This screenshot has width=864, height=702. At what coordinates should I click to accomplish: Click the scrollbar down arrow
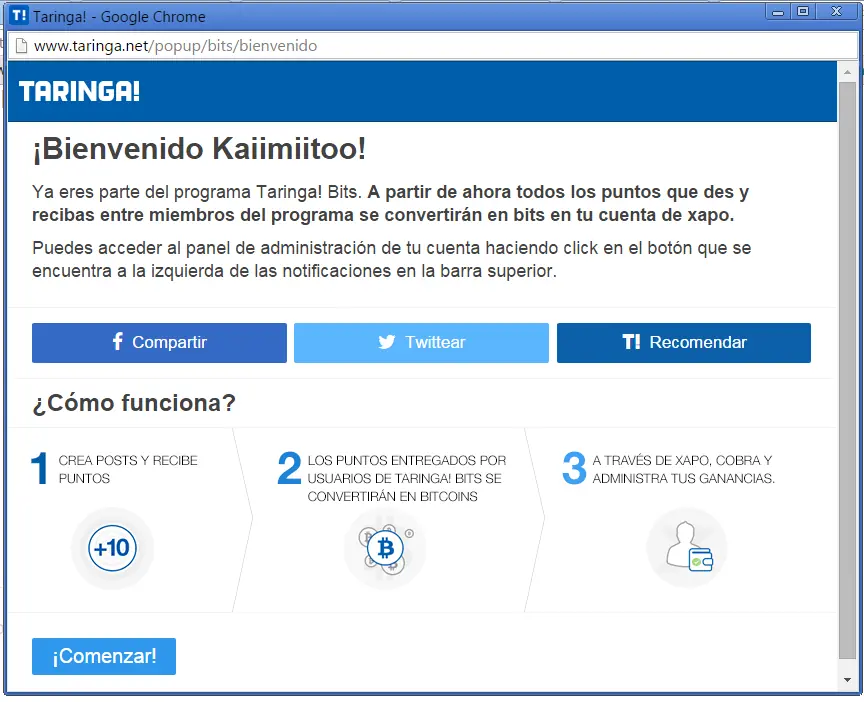pos(847,680)
